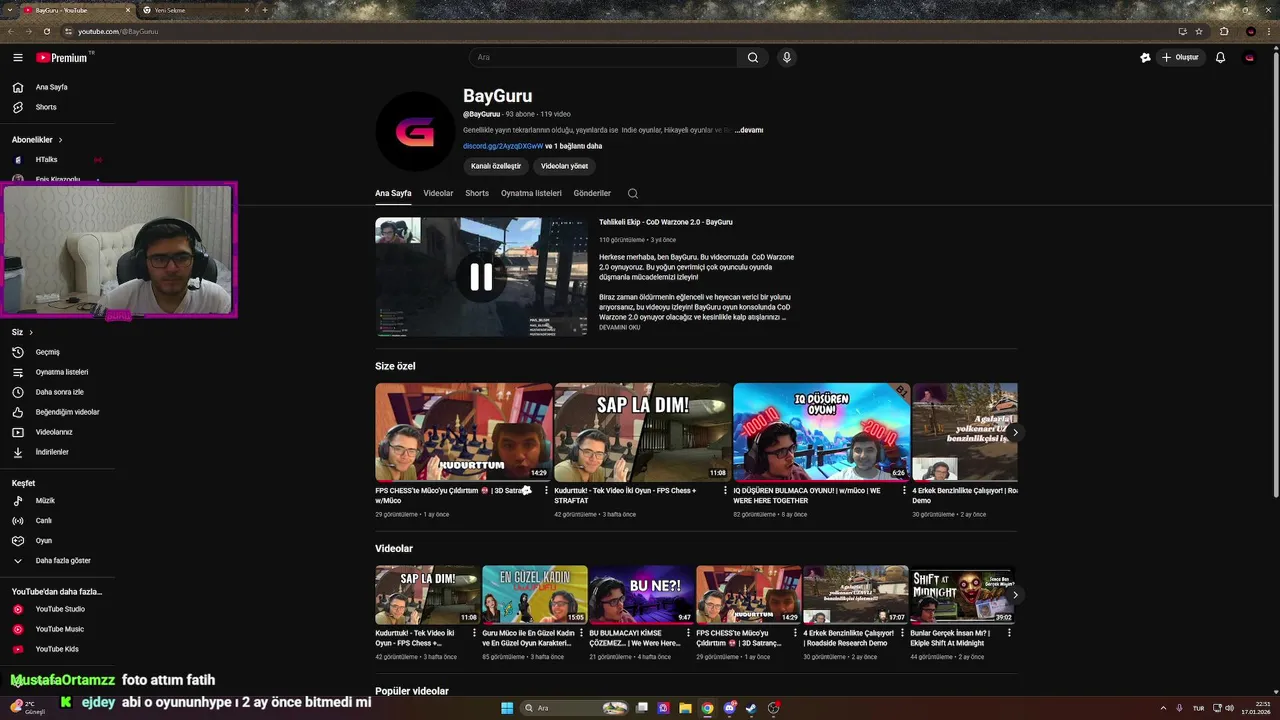Click the search magnifier button
The width and height of the screenshot is (1280, 720).
(x=753, y=58)
